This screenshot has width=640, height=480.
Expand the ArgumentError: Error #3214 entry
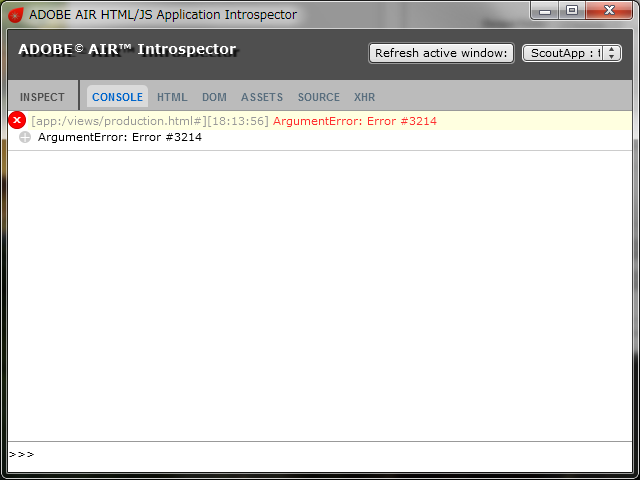[x=25, y=138]
